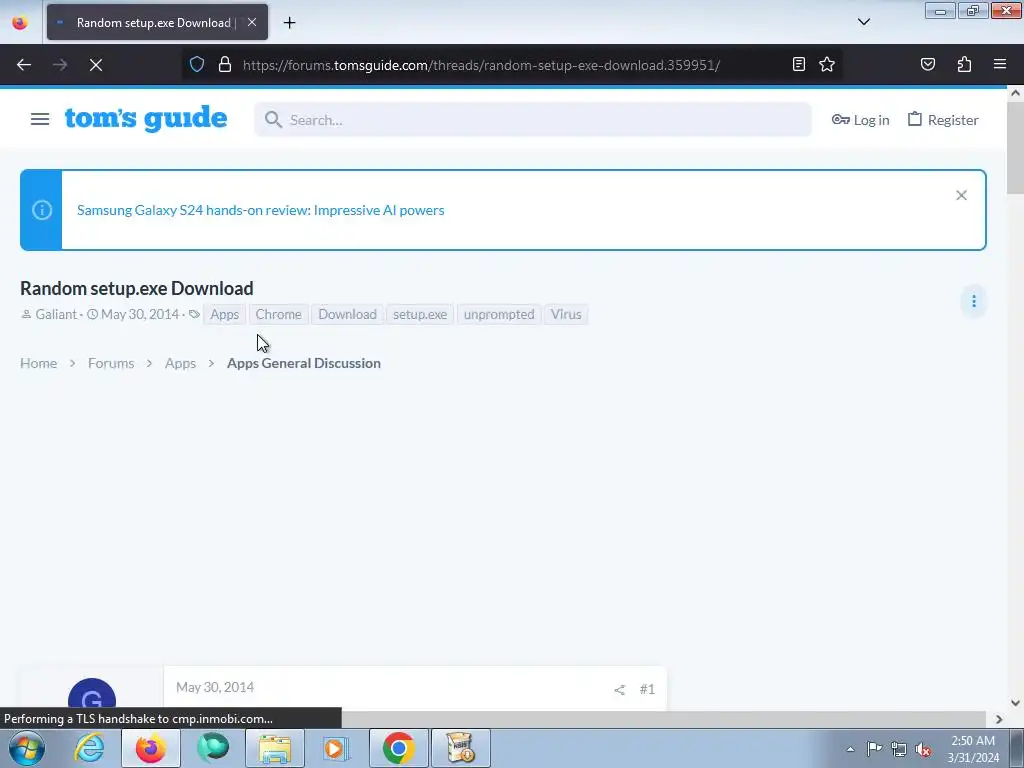This screenshot has height=768, width=1024.
Task: Select the Chrome tag
Action: pyautogui.click(x=278, y=314)
